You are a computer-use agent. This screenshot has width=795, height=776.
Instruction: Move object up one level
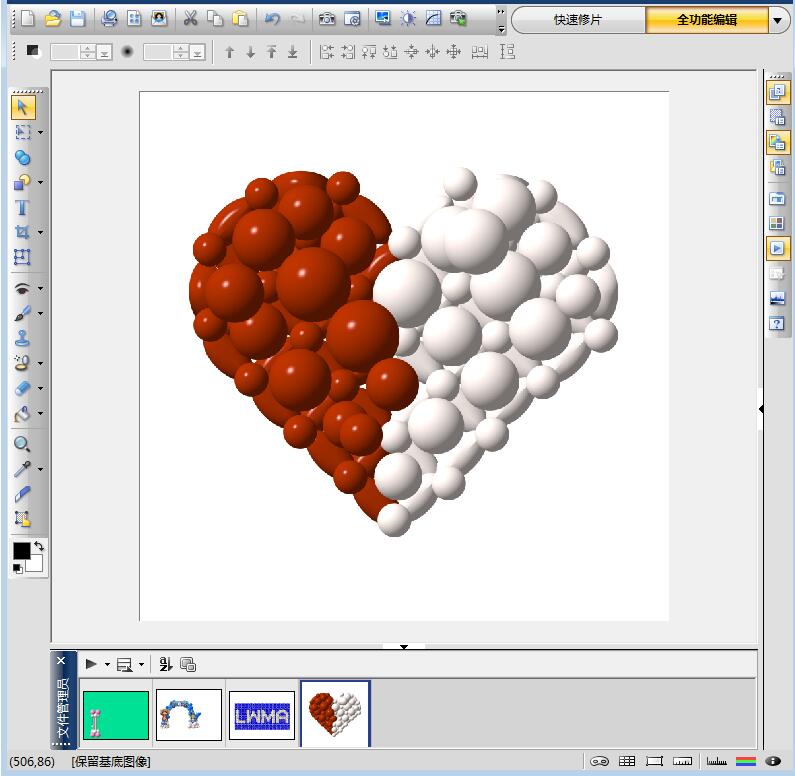230,52
